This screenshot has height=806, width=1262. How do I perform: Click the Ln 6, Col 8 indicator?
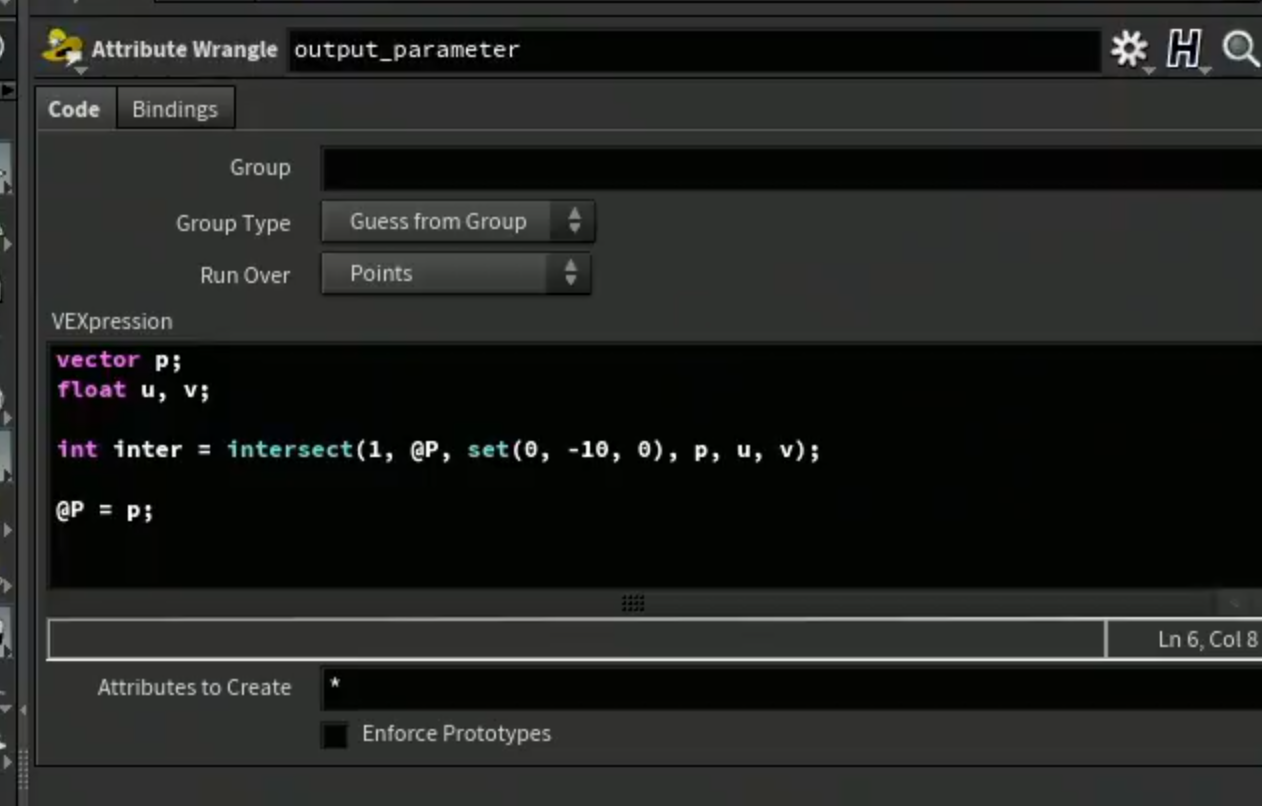coord(1207,639)
